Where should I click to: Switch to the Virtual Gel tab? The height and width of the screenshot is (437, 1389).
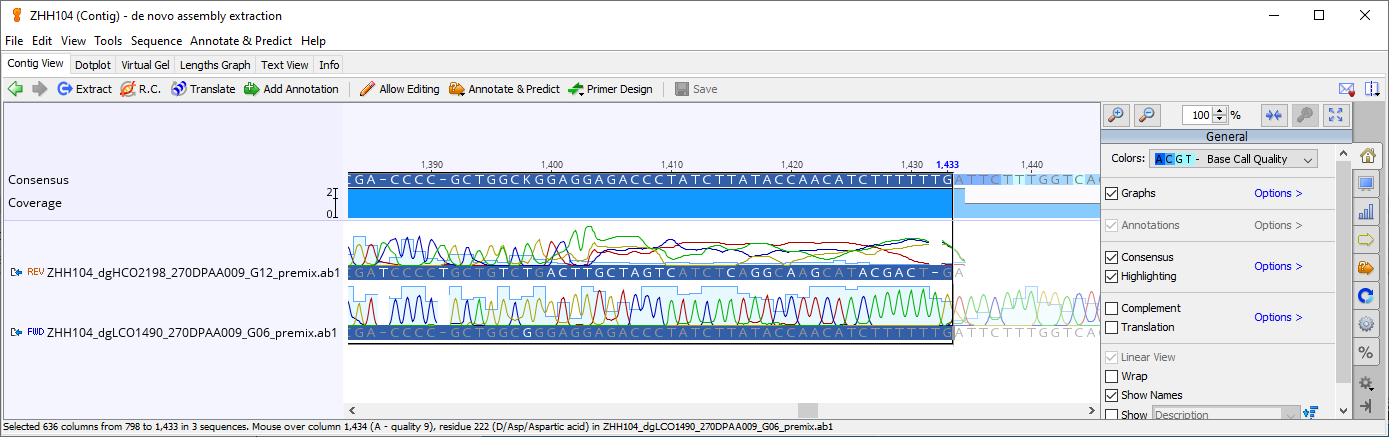[146, 65]
